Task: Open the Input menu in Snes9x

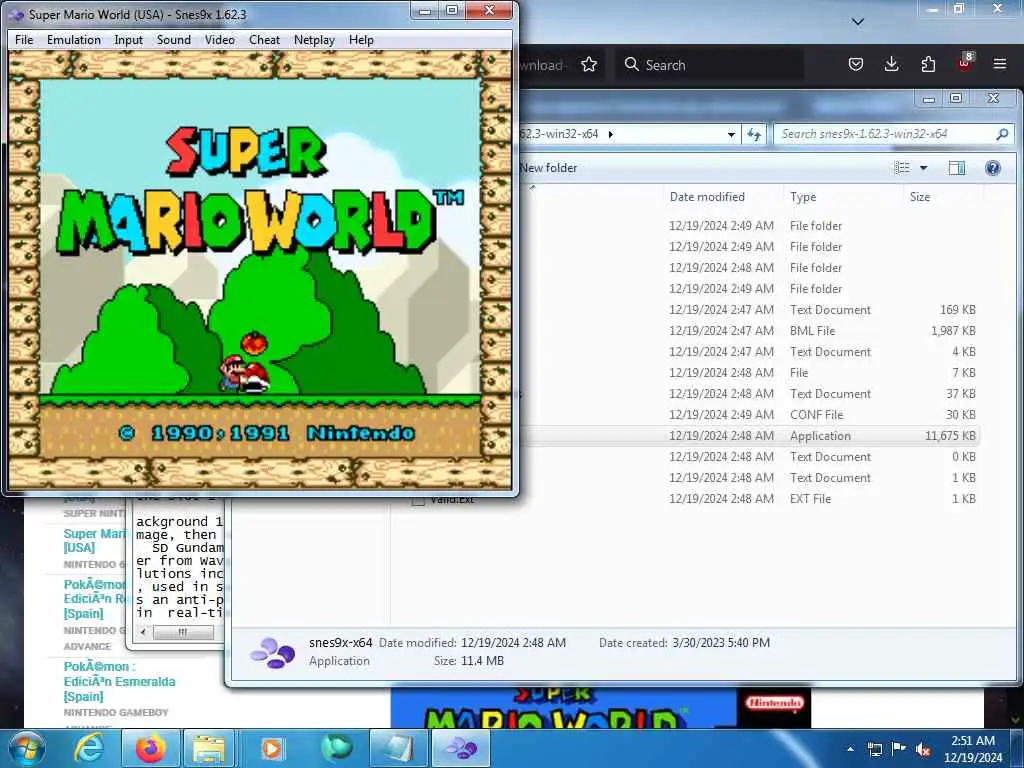Action: [129, 40]
